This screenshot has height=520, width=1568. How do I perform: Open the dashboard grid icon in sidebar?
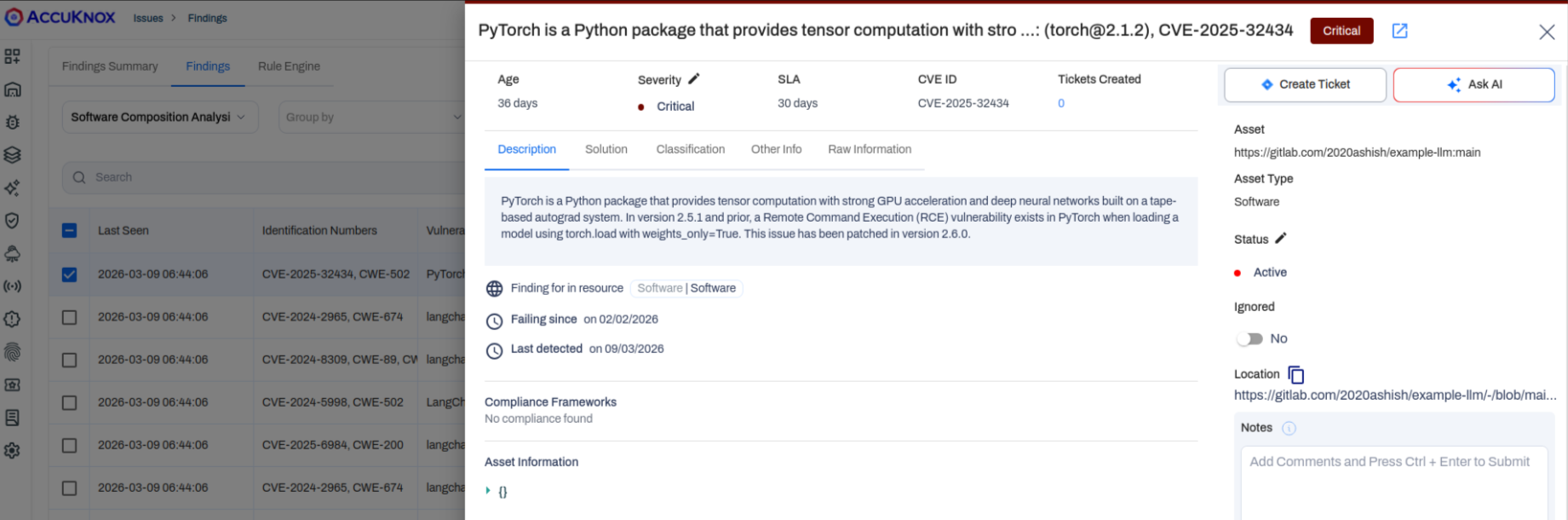coord(13,56)
